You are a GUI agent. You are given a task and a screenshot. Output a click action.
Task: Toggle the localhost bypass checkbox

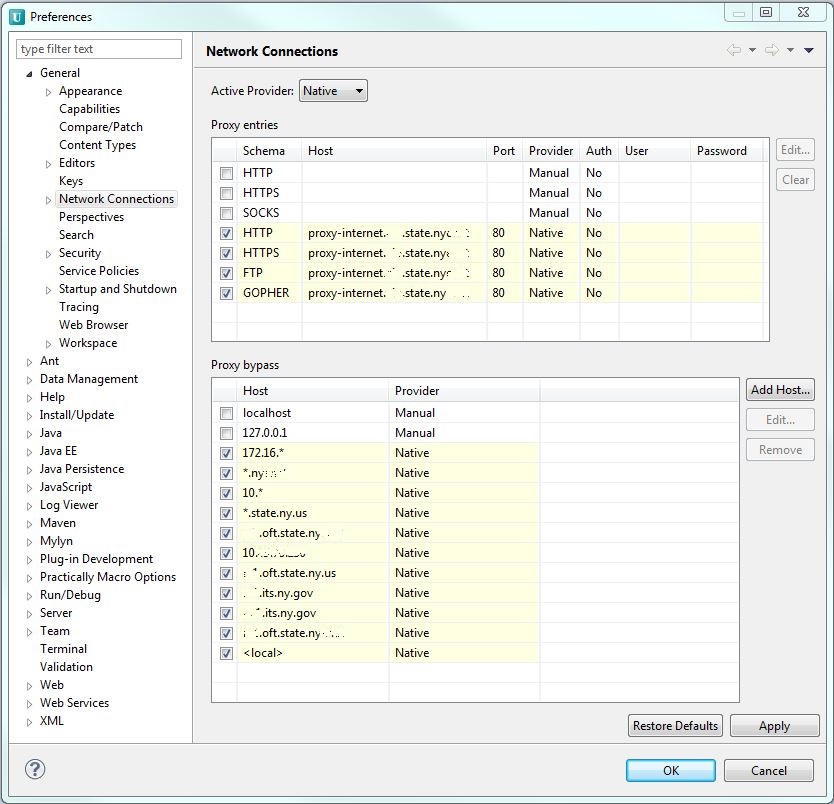tap(227, 413)
